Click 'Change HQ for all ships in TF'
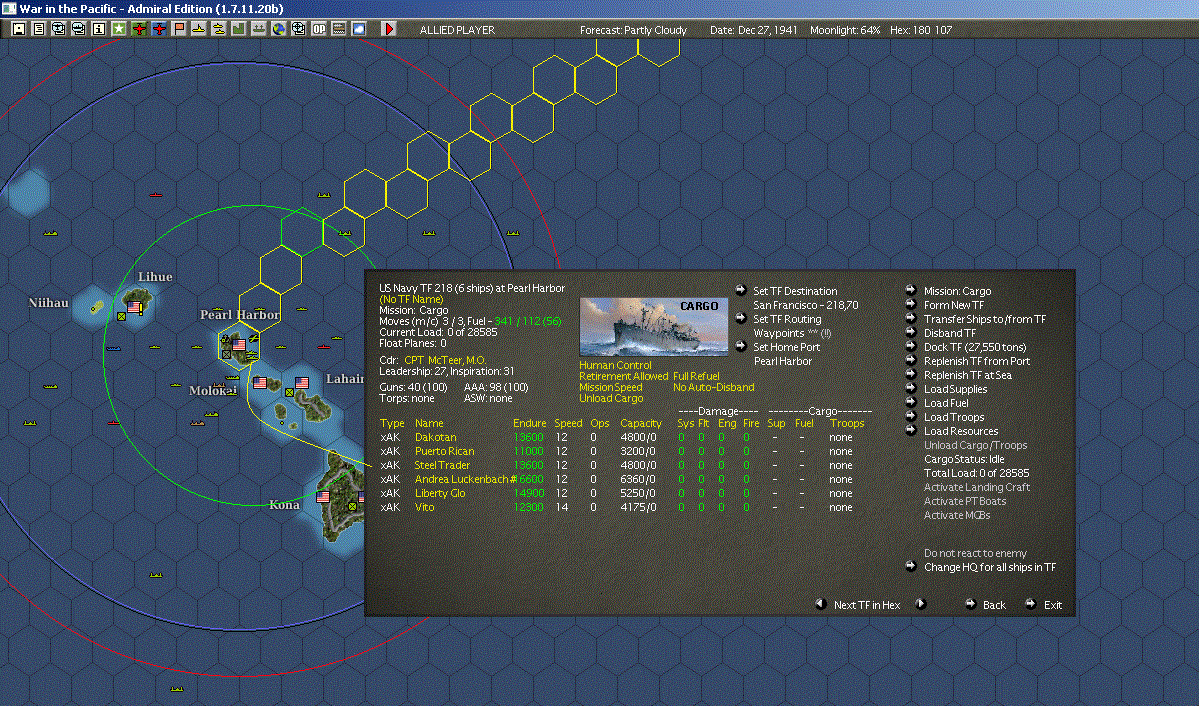Image resolution: width=1199 pixels, height=706 pixels. pyautogui.click(x=989, y=567)
